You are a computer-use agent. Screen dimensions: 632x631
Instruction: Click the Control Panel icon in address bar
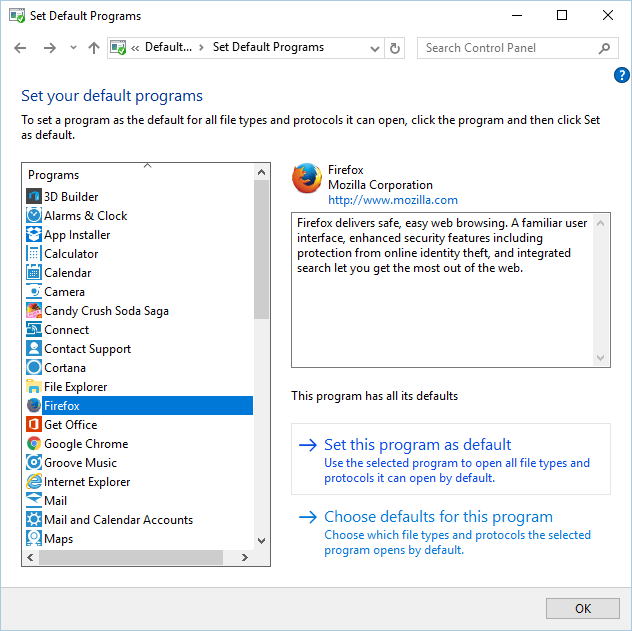tap(118, 48)
